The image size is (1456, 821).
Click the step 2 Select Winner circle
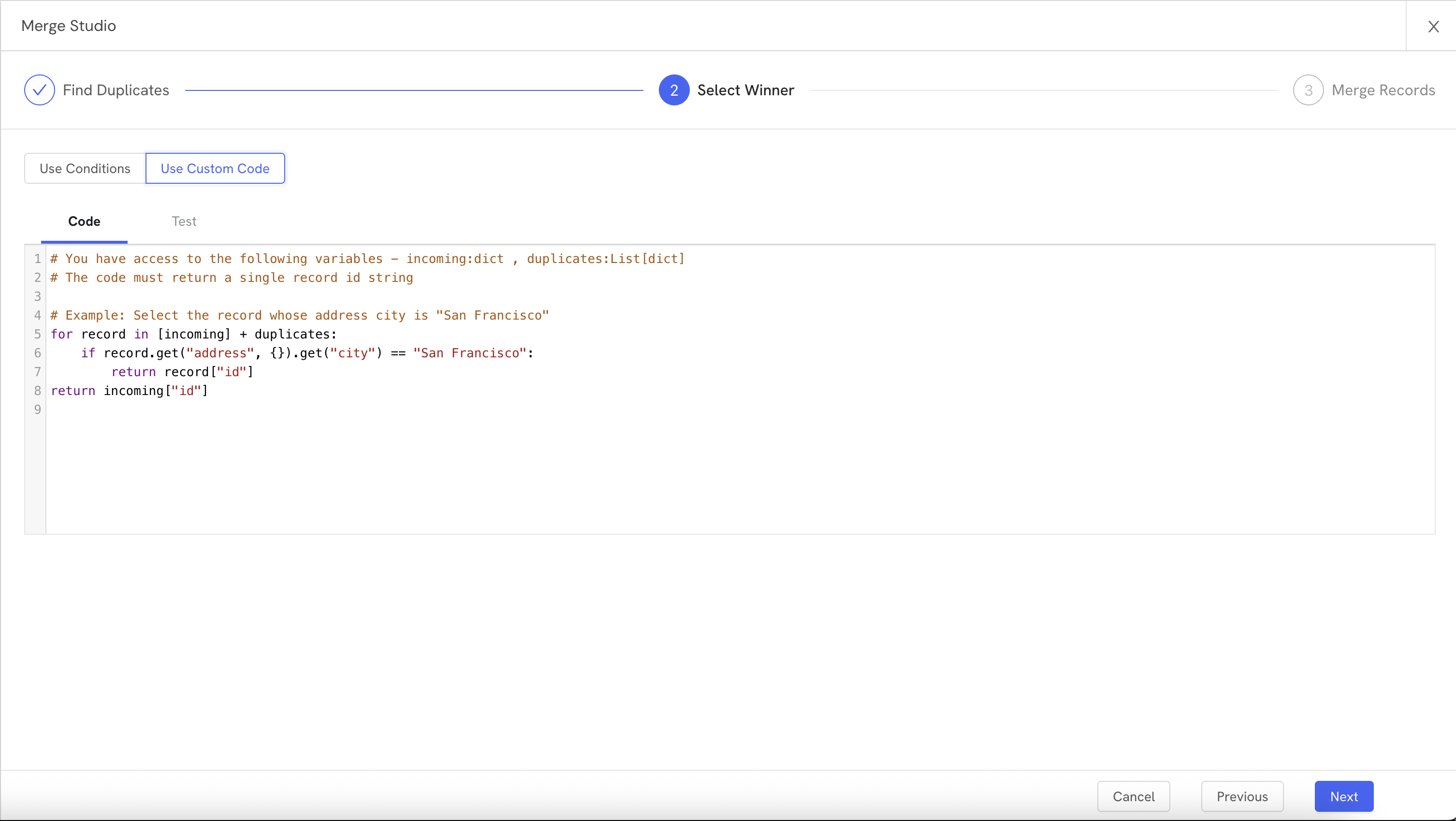click(x=674, y=90)
